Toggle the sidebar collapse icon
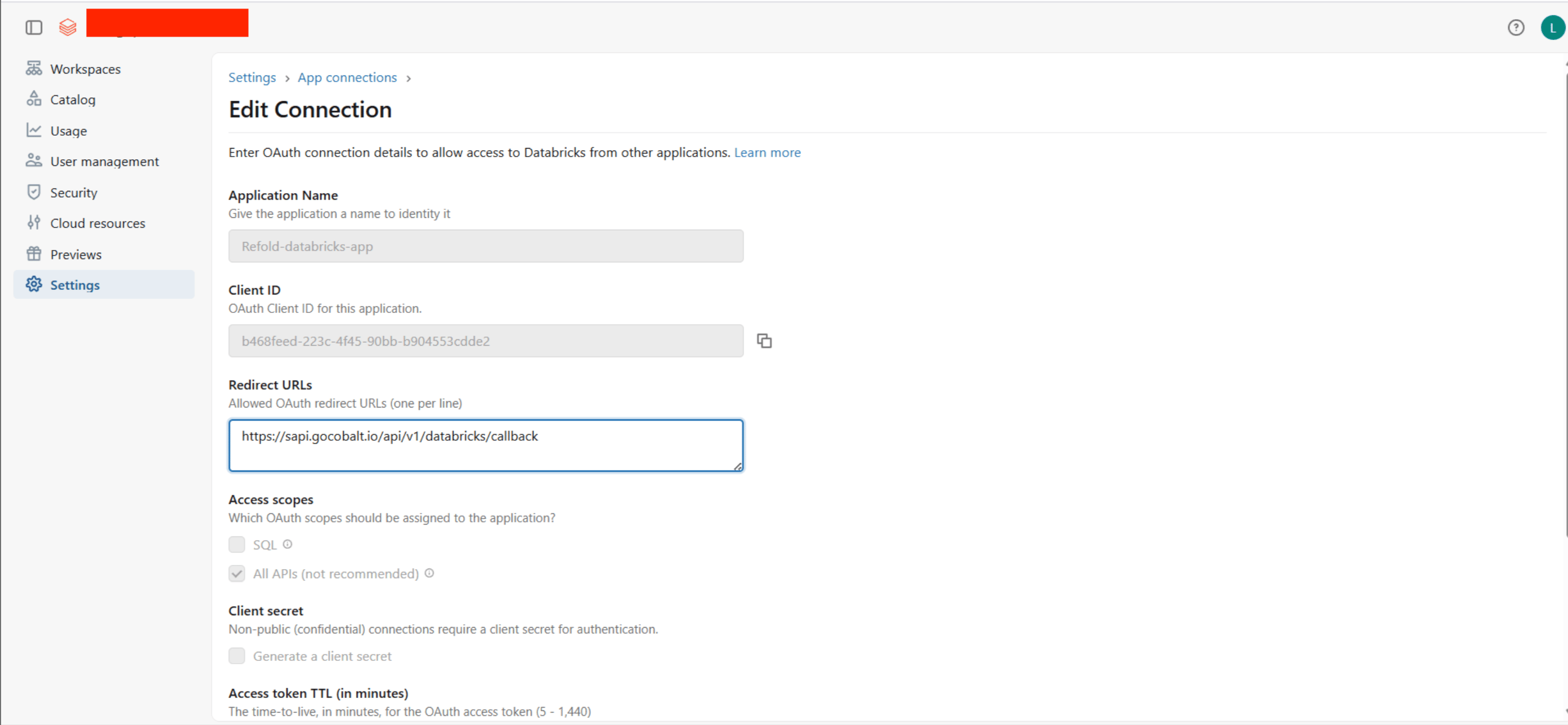Image resolution: width=1568 pixels, height=725 pixels. (x=33, y=28)
